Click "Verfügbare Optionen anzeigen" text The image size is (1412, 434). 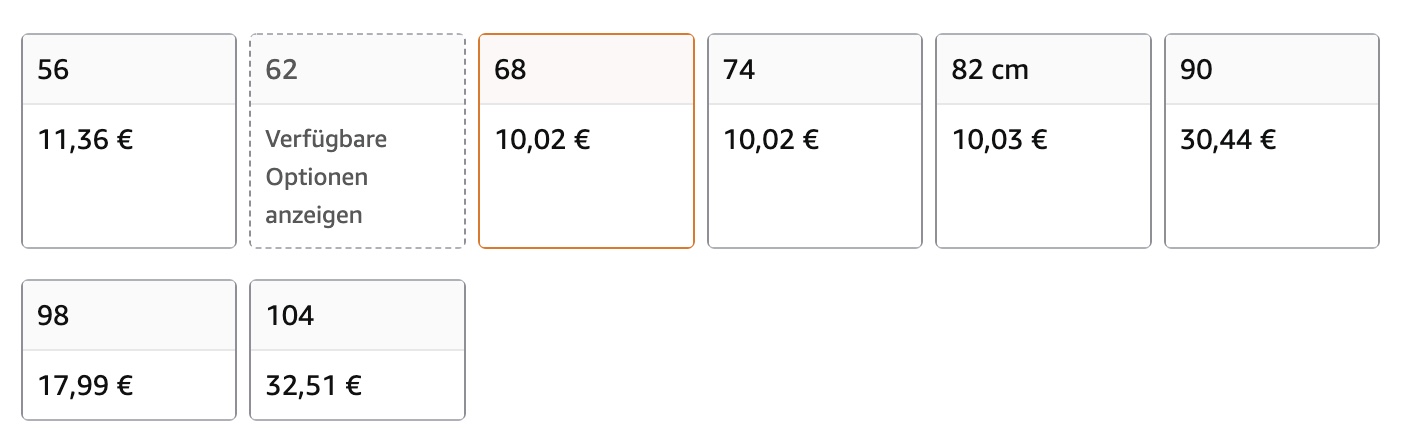tap(326, 177)
